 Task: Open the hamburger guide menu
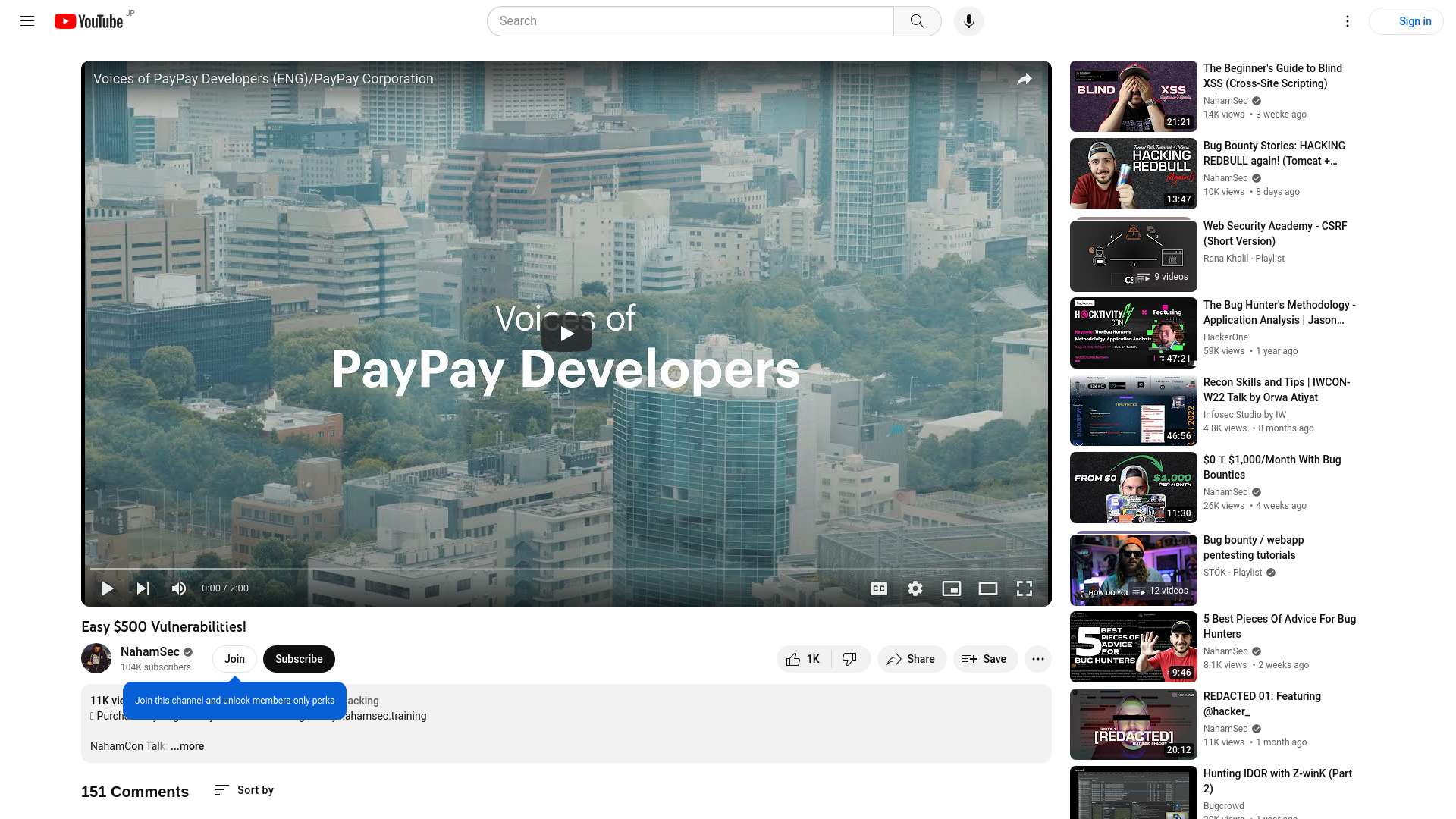click(27, 21)
